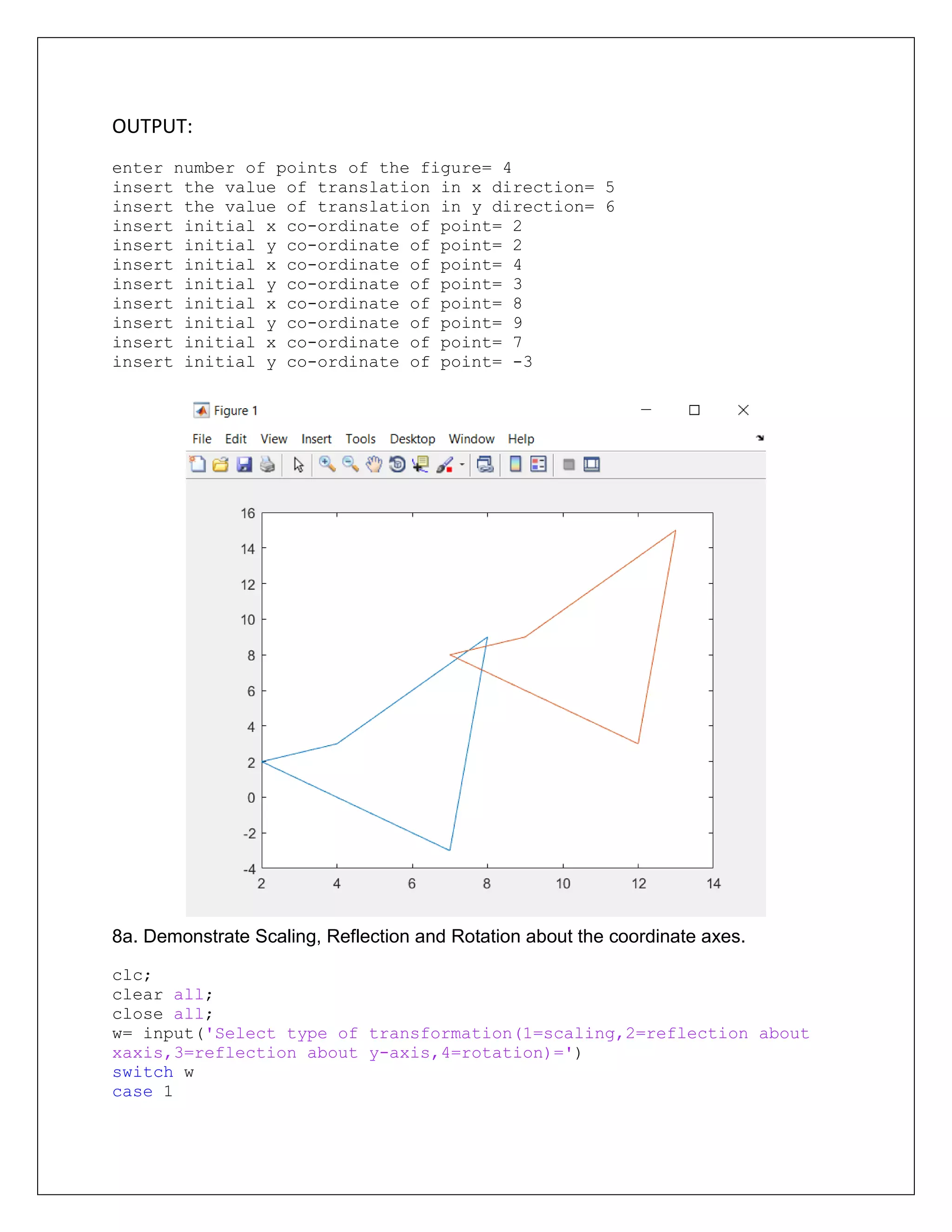Click the Link Plot toolbar icon
The image size is (952, 1232).
click(485, 464)
